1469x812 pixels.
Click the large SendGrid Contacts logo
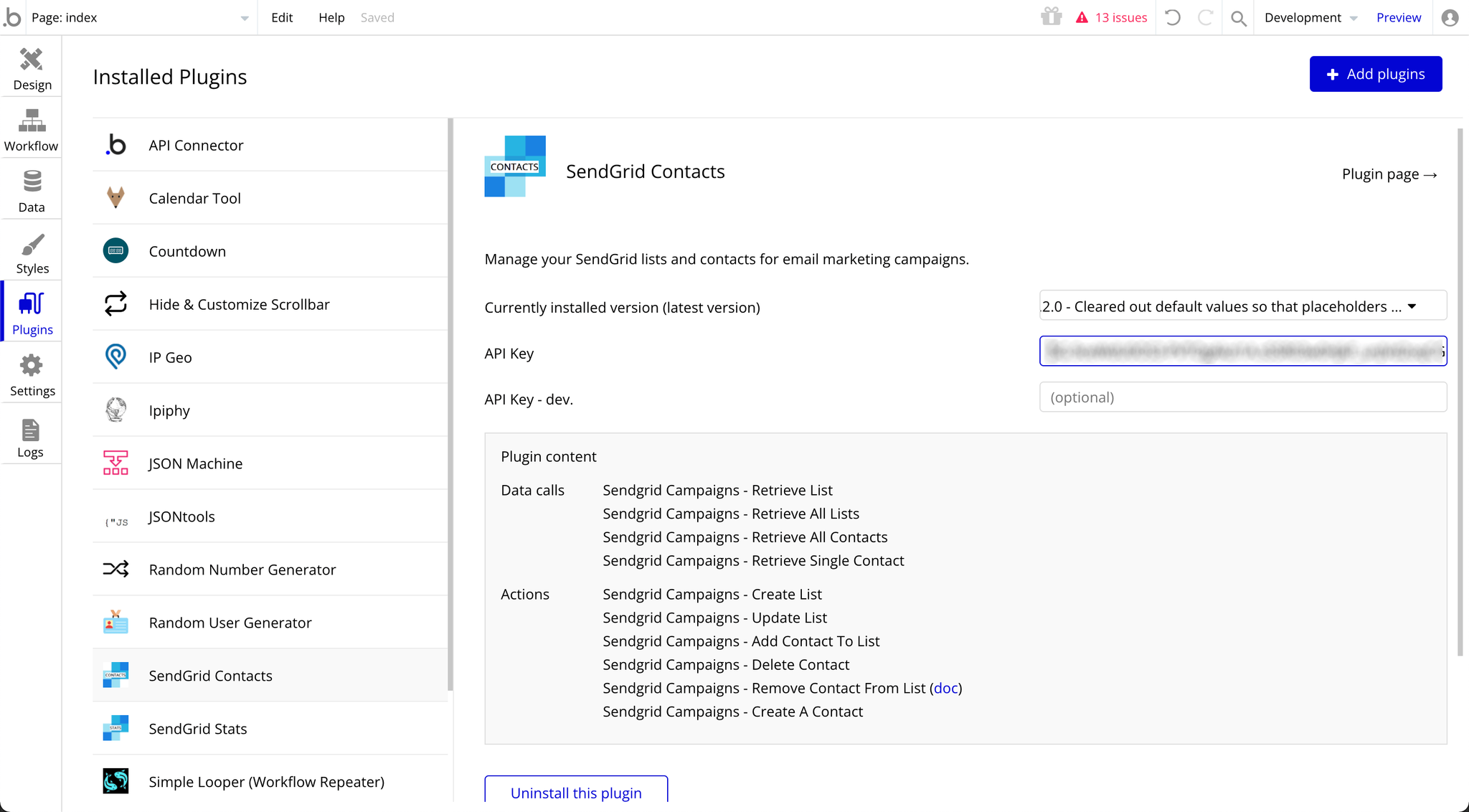515,166
